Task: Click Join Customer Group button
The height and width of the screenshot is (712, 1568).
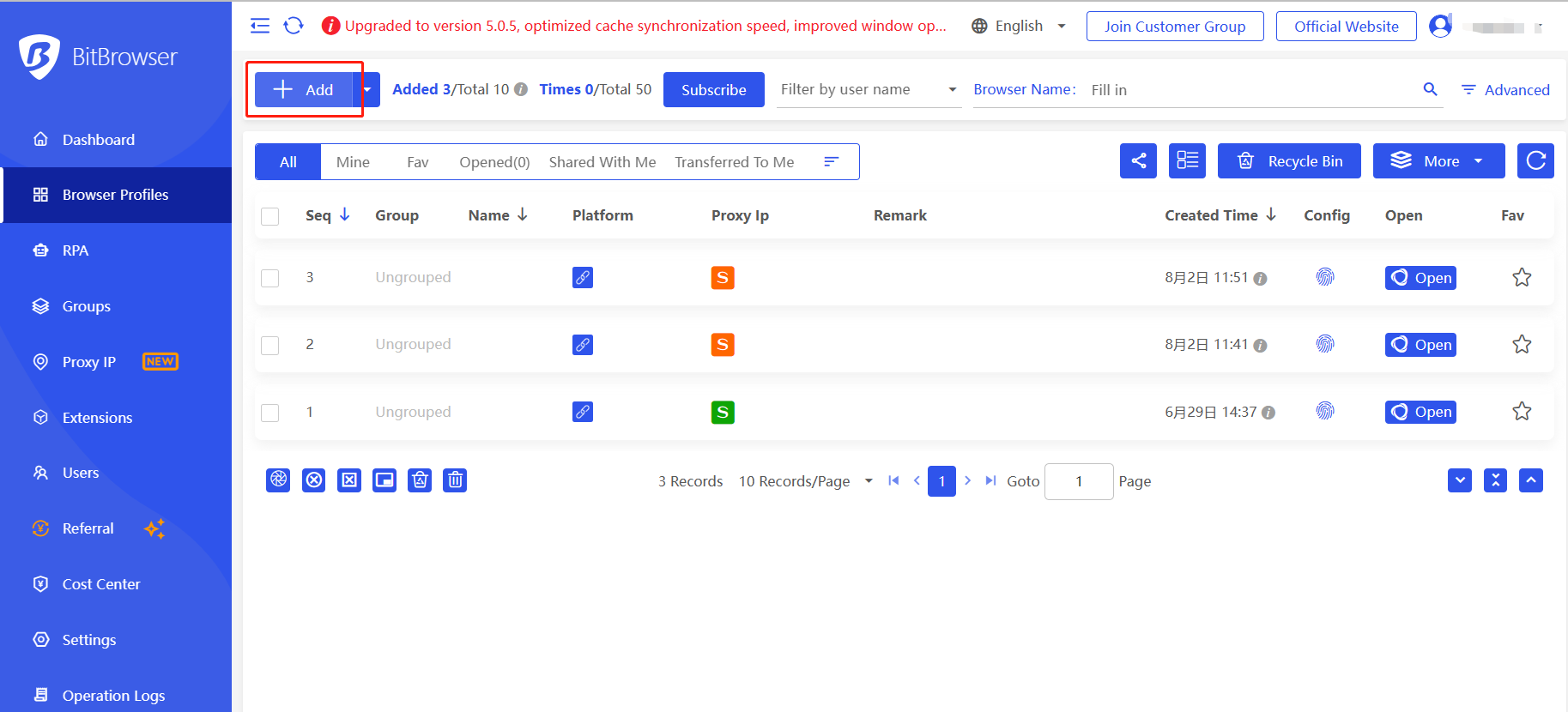Action: pyautogui.click(x=1175, y=26)
